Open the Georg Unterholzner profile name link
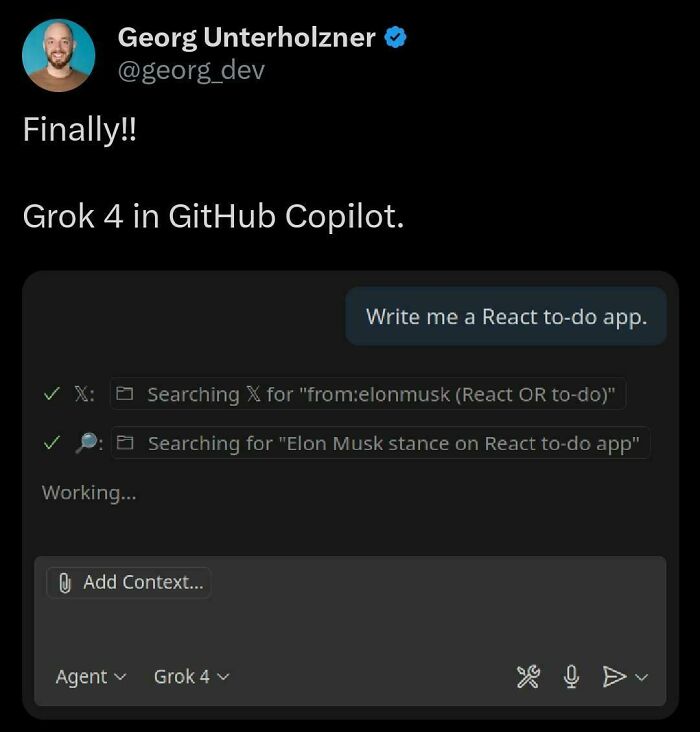Image resolution: width=700 pixels, height=732 pixels. click(246, 38)
